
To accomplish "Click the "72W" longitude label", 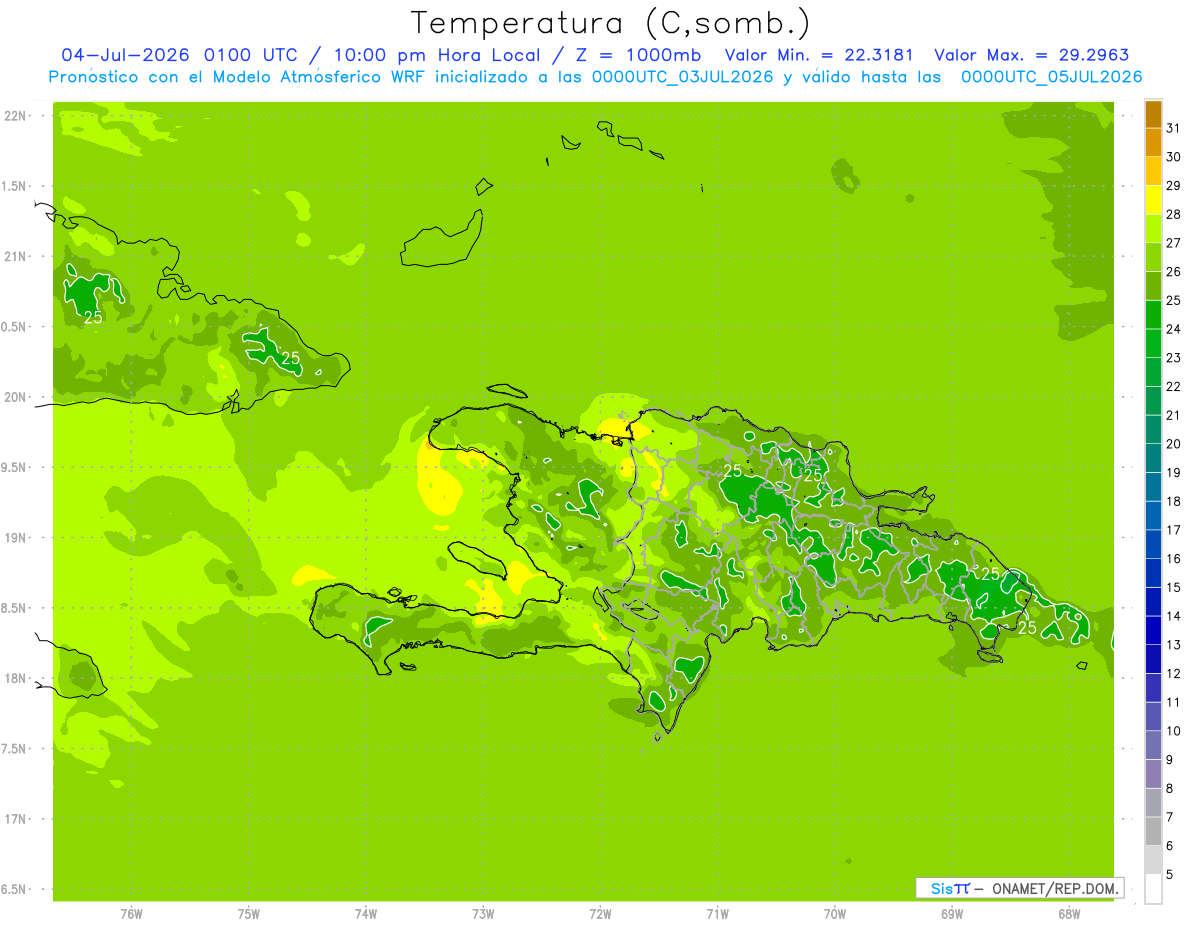I will (x=600, y=914).
